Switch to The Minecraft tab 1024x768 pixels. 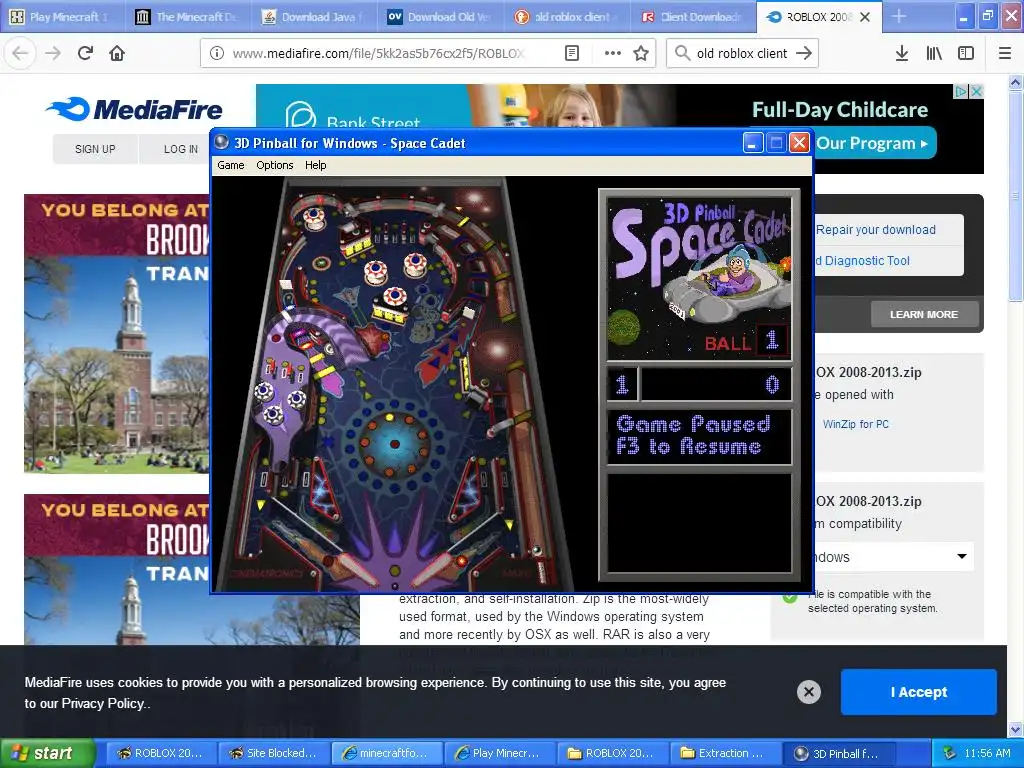188,17
